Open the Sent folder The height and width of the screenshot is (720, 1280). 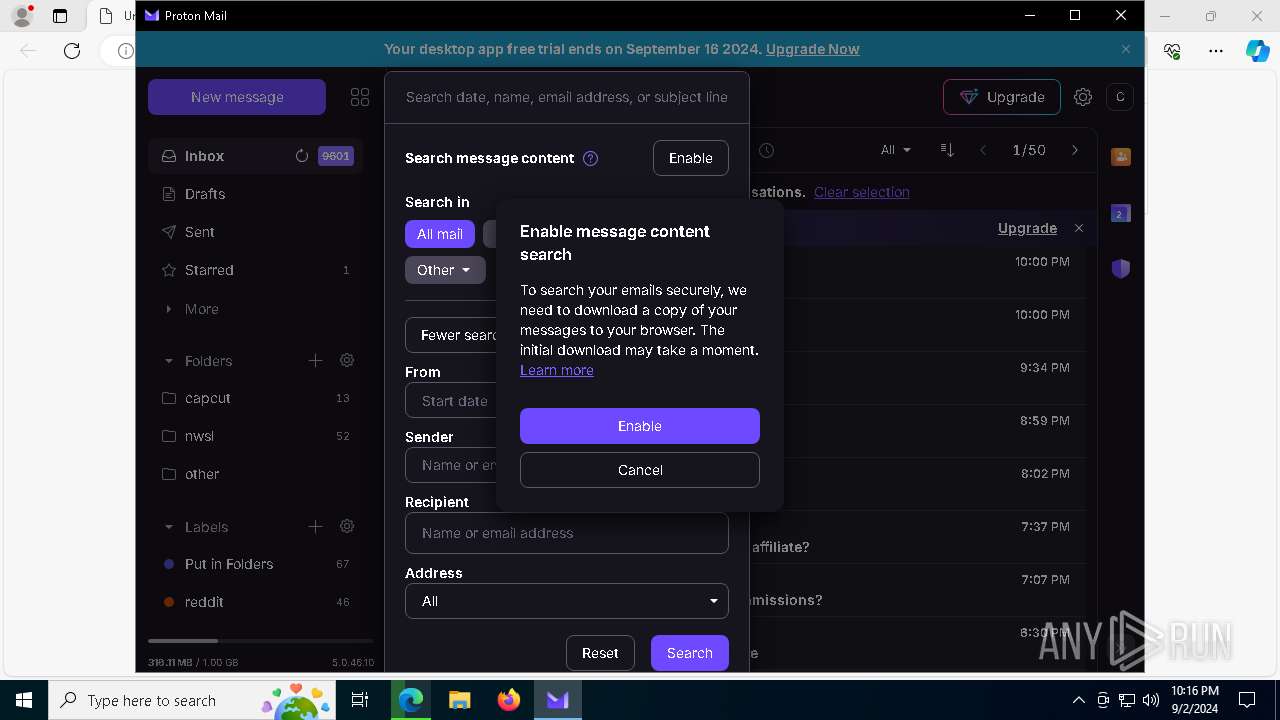click(x=255, y=232)
